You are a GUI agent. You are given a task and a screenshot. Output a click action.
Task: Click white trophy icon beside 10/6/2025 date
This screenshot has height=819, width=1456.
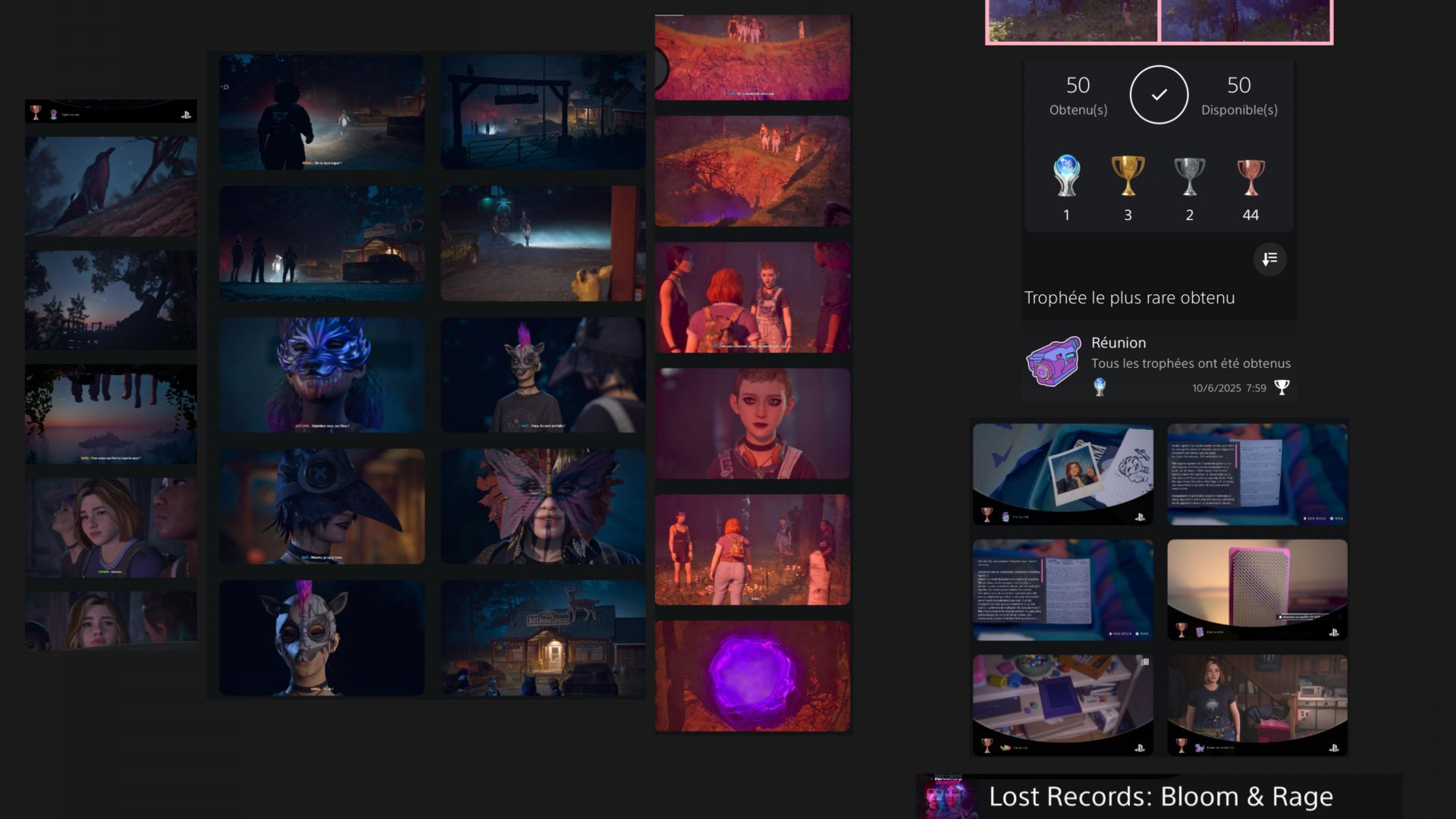[x=1282, y=388]
